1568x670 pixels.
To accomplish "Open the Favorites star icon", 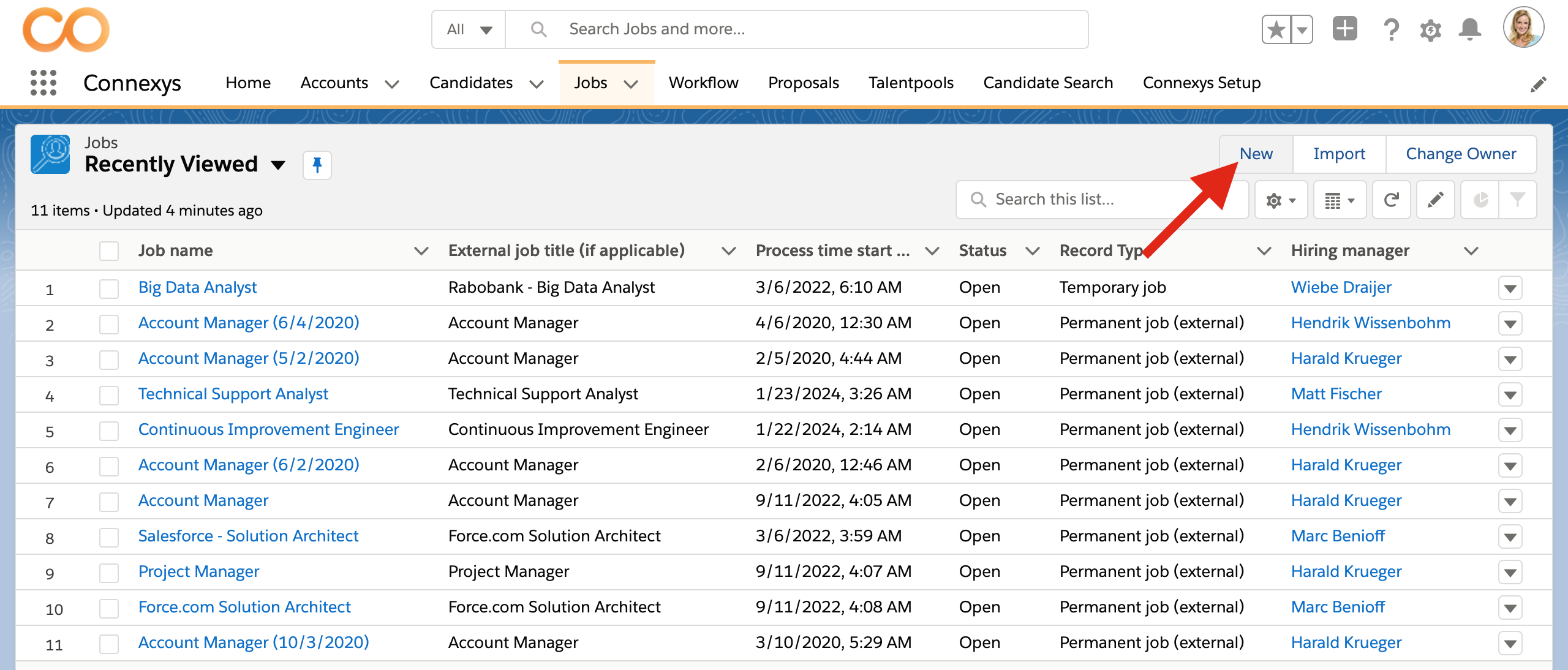I will pyautogui.click(x=1276, y=29).
